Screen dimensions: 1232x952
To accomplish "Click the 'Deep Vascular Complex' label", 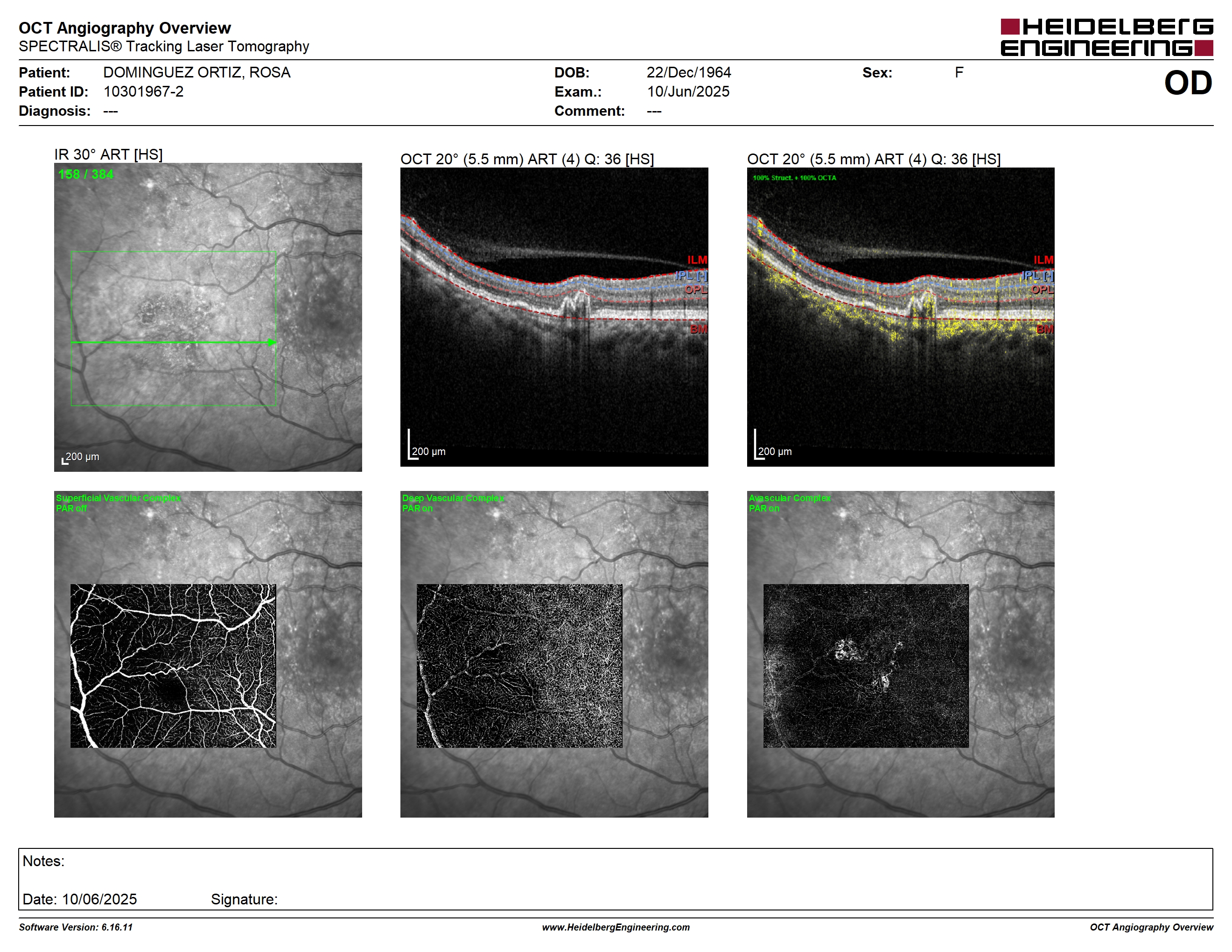I will pyautogui.click(x=452, y=498).
